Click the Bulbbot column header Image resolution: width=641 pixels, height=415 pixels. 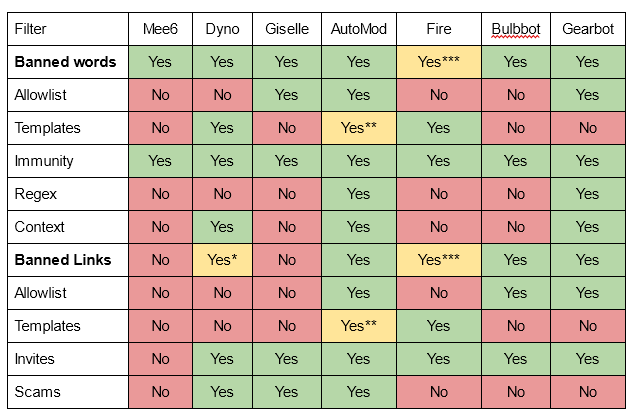pyautogui.click(x=515, y=29)
